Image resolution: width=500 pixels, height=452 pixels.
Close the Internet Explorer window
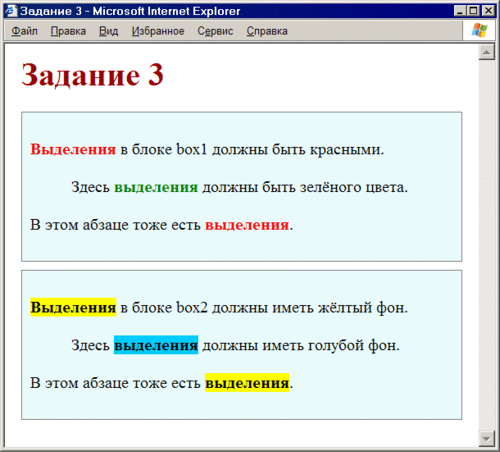pos(488,11)
